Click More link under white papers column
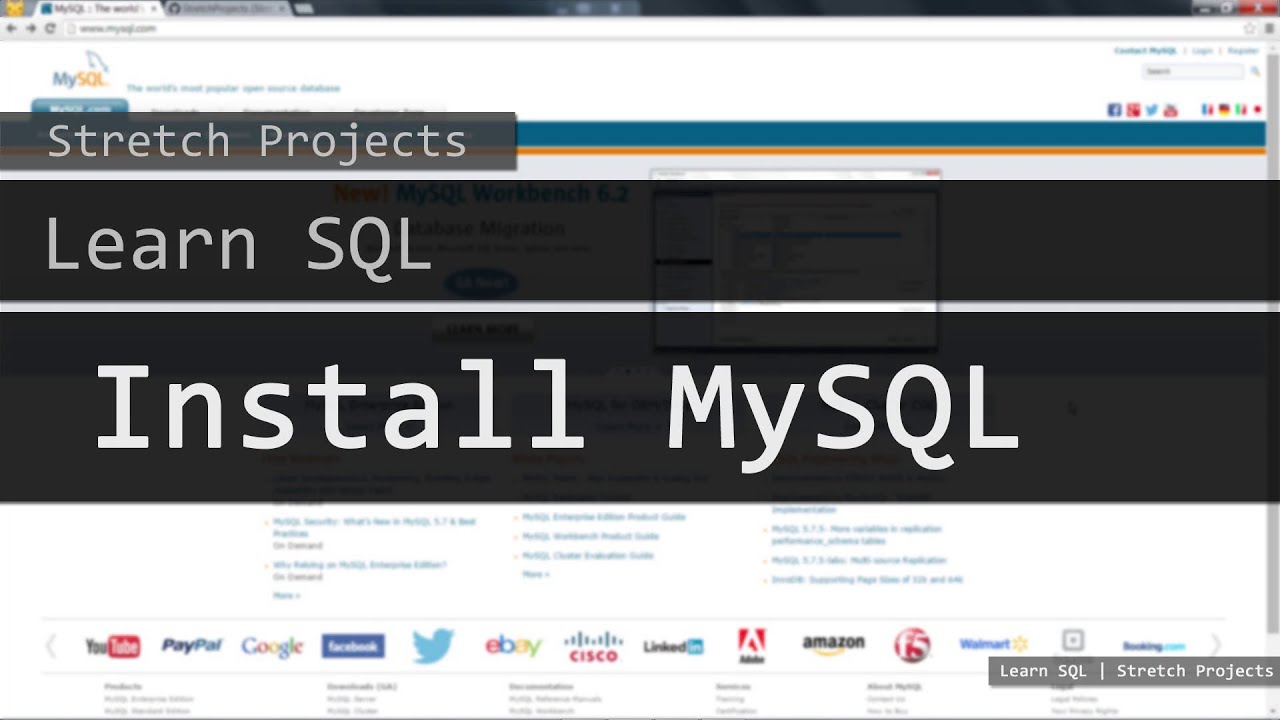 pyautogui.click(x=535, y=574)
